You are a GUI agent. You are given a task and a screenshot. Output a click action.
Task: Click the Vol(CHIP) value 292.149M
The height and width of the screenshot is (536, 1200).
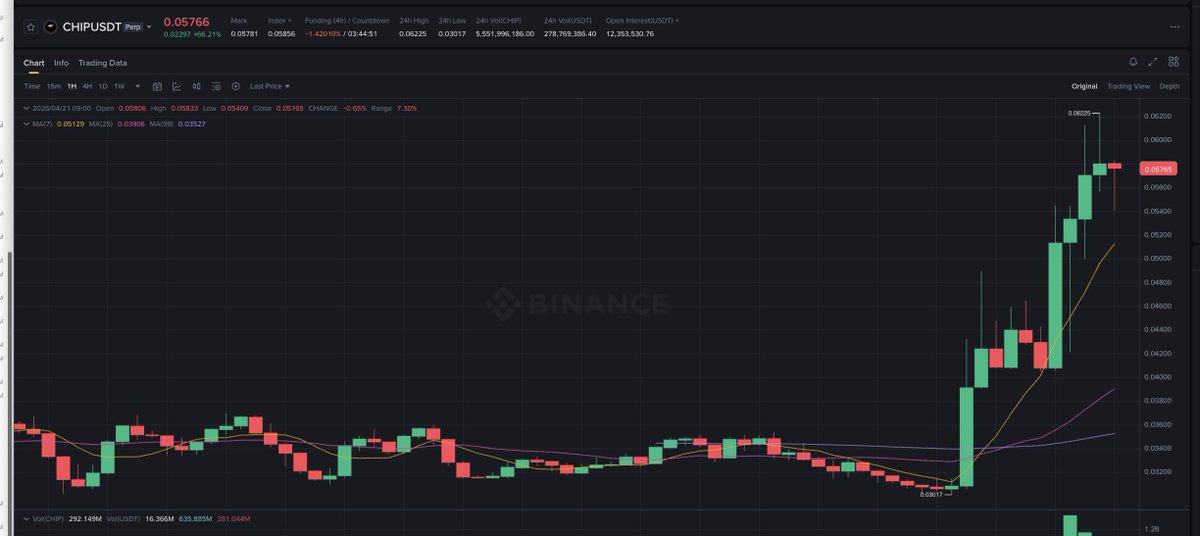[84, 519]
